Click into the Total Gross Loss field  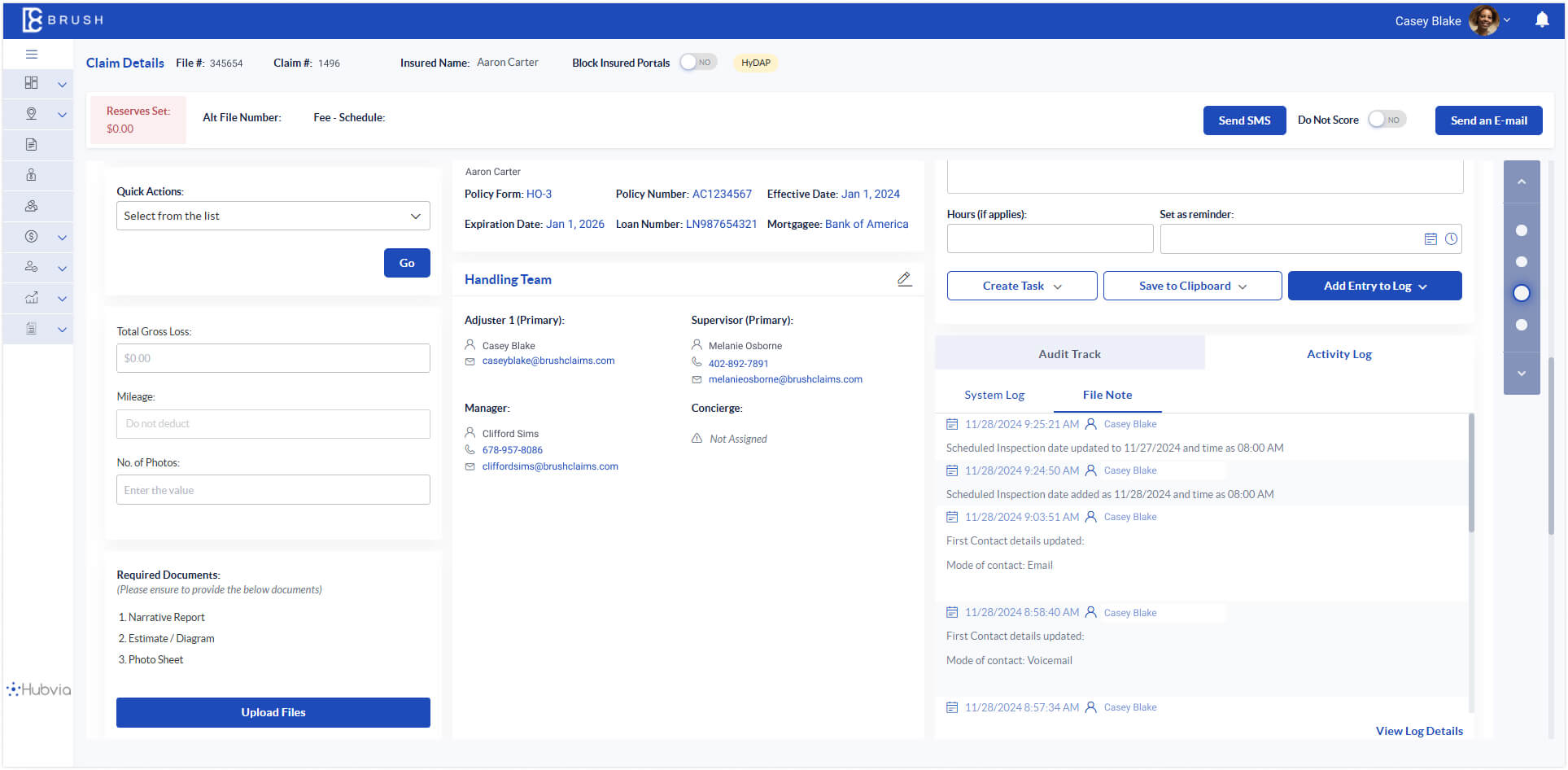click(x=273, y=358)
